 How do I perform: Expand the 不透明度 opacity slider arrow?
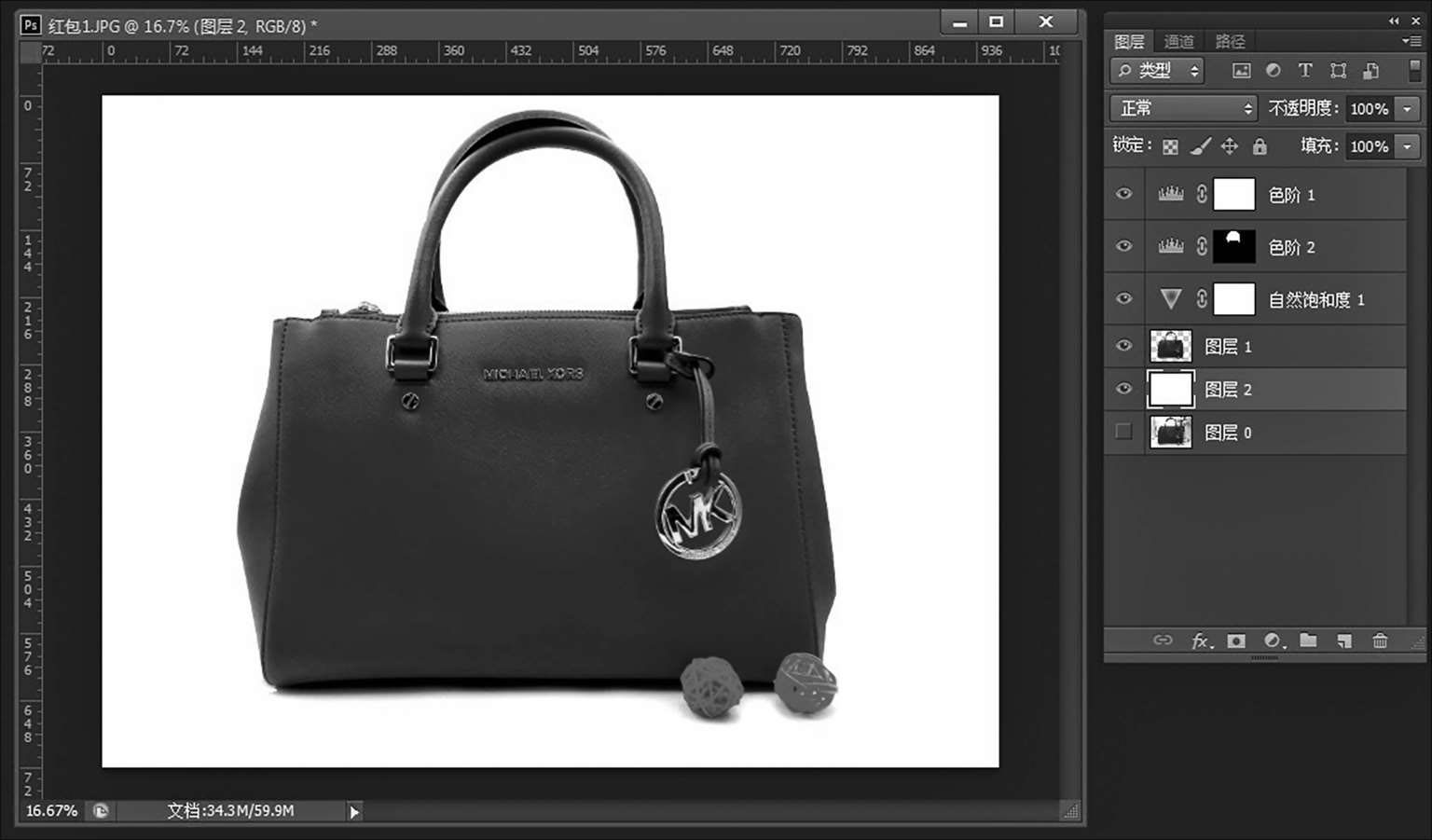[1407, 109]
